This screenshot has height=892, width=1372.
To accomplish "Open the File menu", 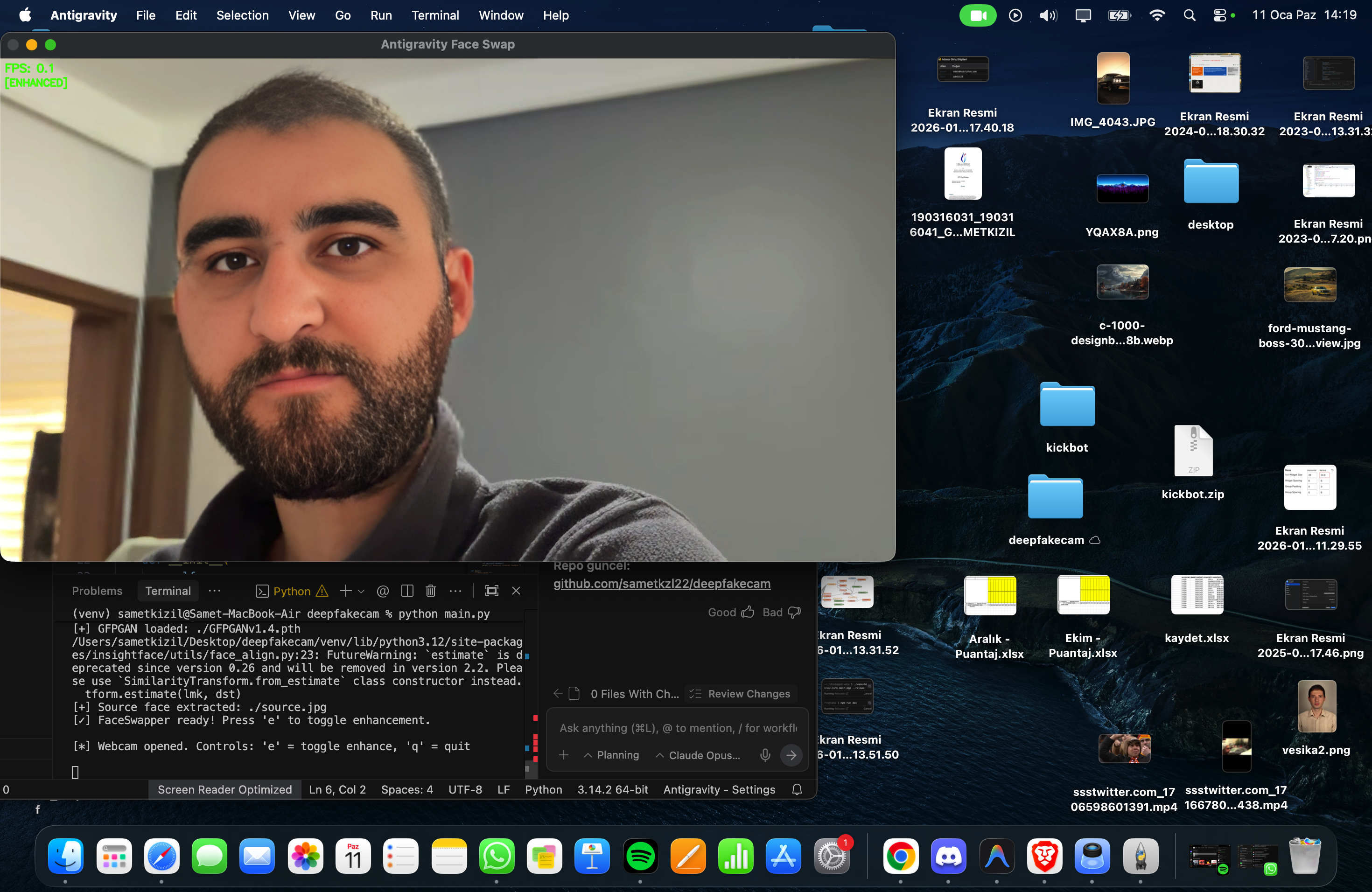I will coord(146,15).
